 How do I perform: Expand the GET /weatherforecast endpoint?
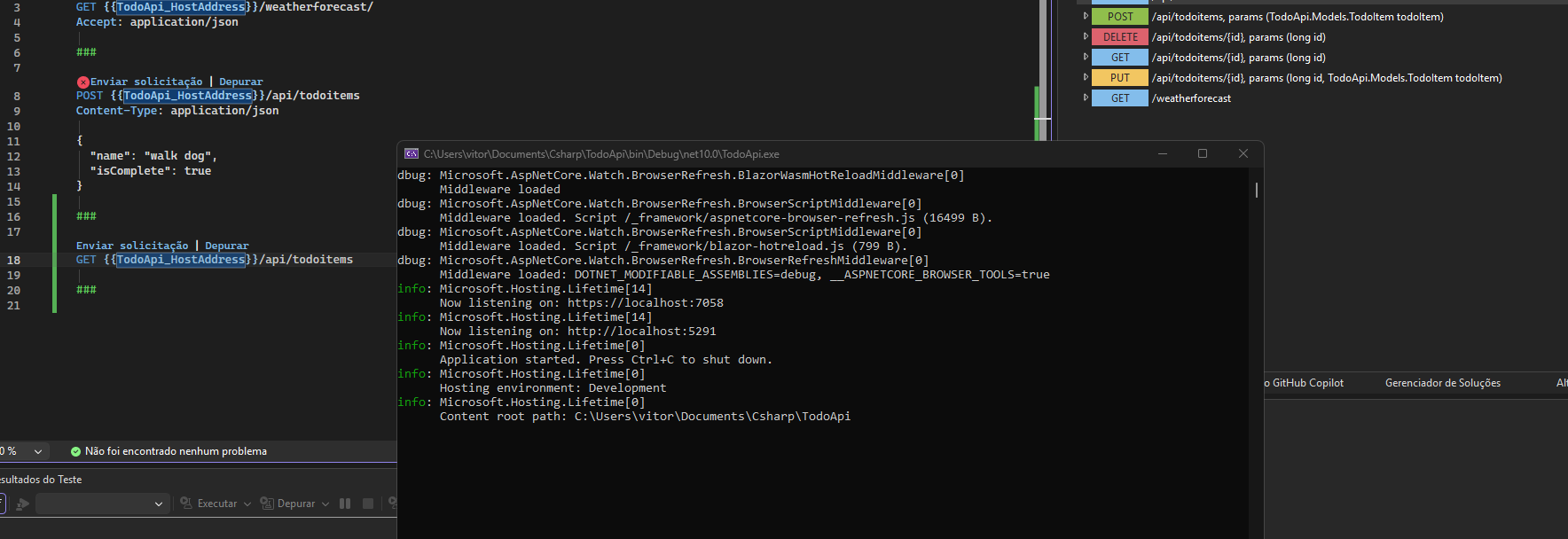point(1086,98)
